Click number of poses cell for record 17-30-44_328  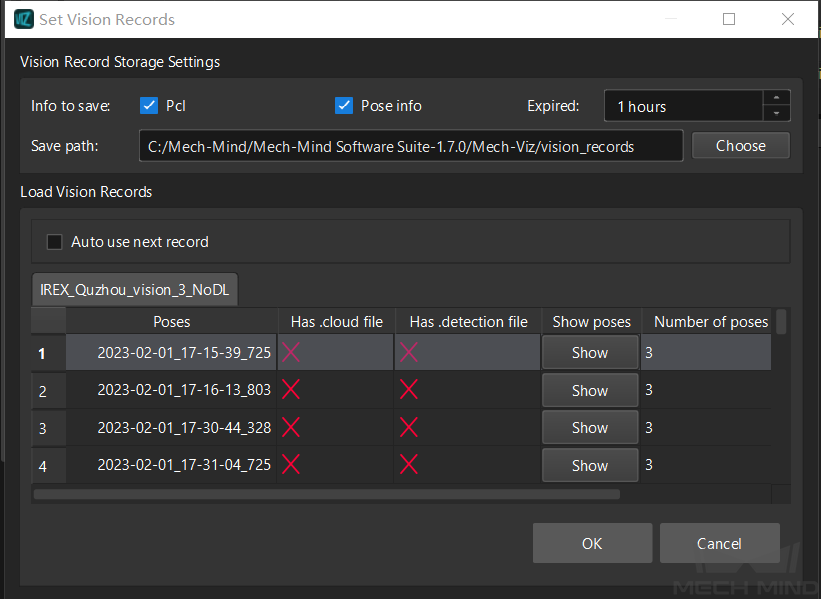tap(706, 428)
